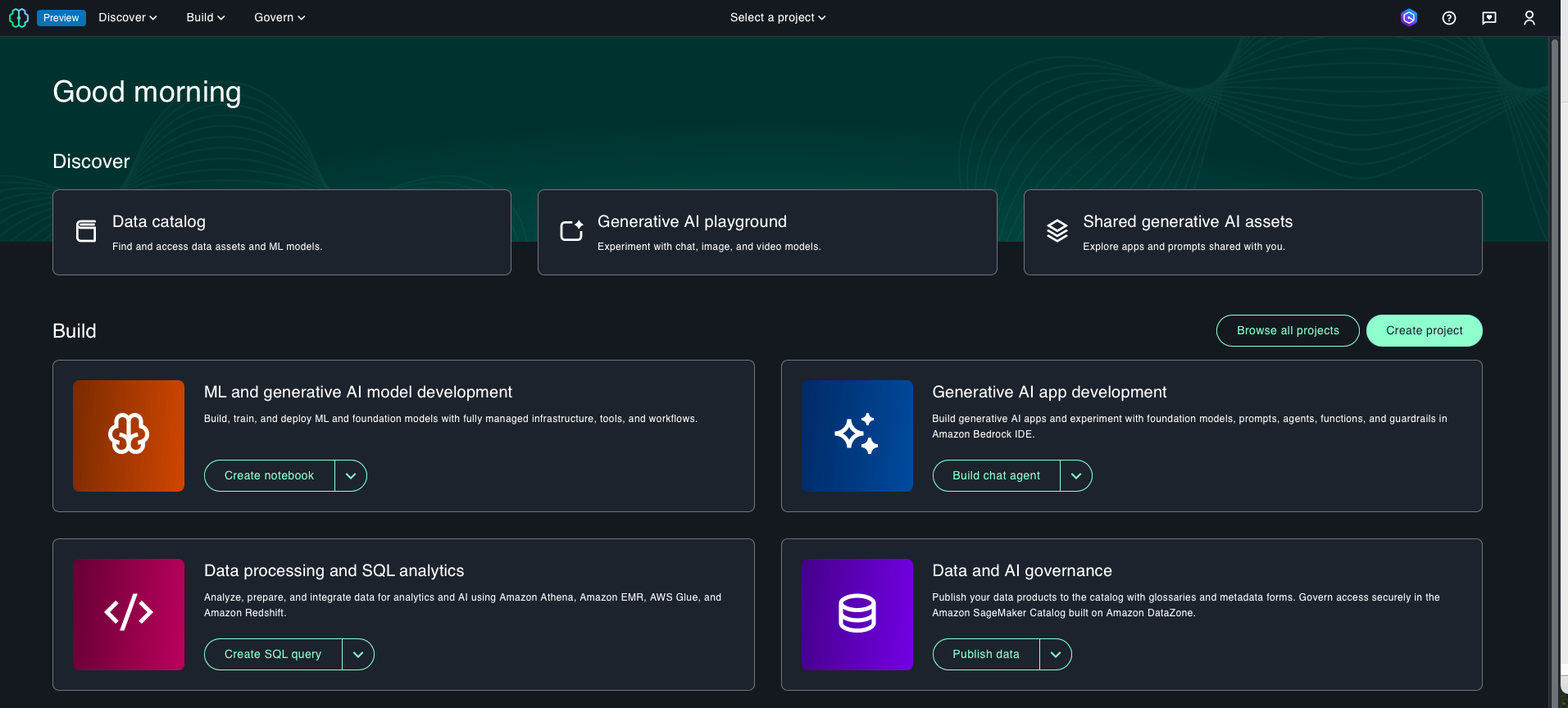Open the Discover menu

click(x=127, y=18)
